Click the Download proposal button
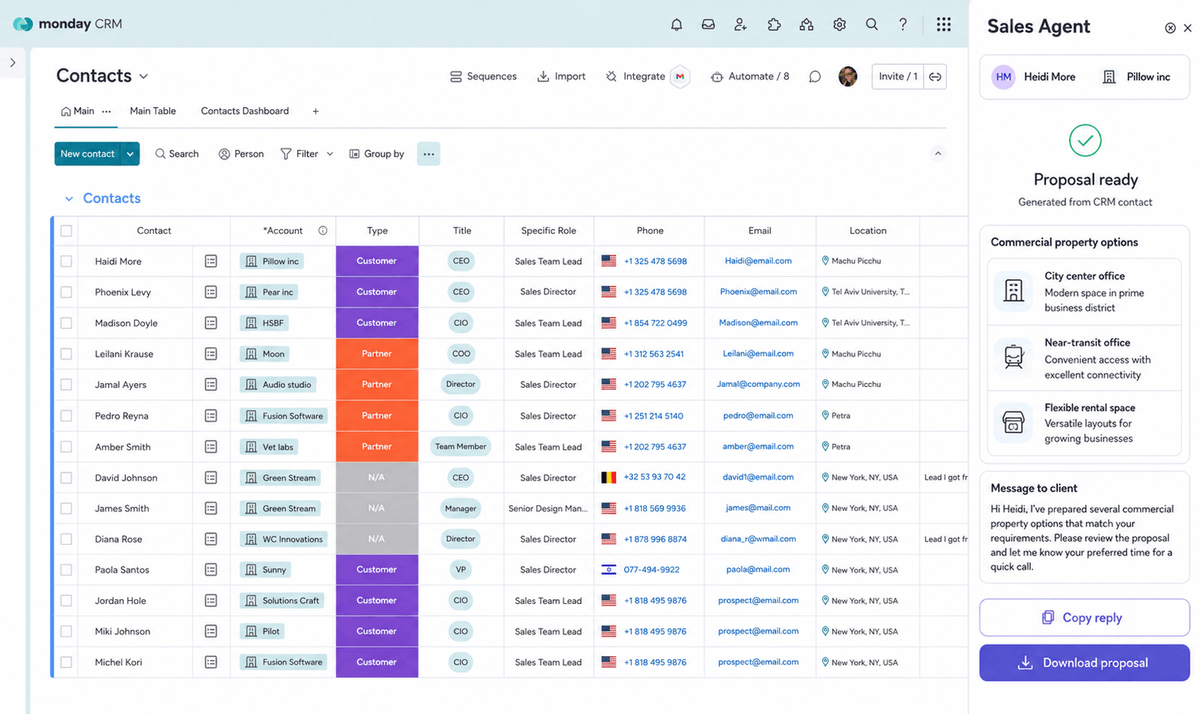1200x714 pixels. (1084, 663)
